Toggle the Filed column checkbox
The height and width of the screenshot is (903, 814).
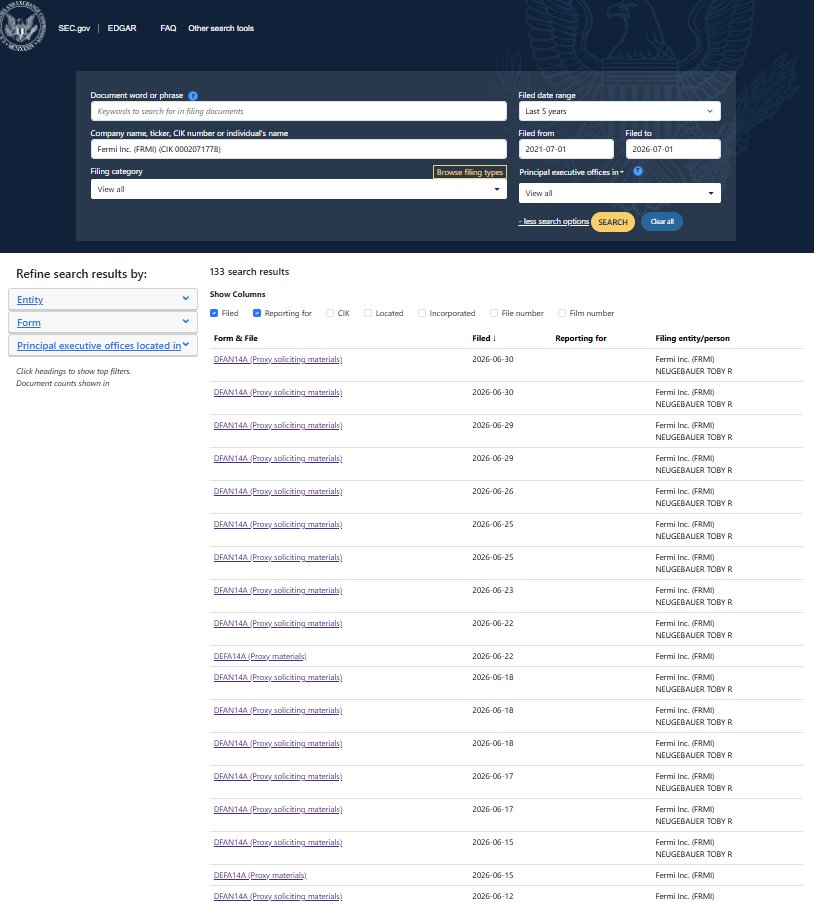coord(214,313)
